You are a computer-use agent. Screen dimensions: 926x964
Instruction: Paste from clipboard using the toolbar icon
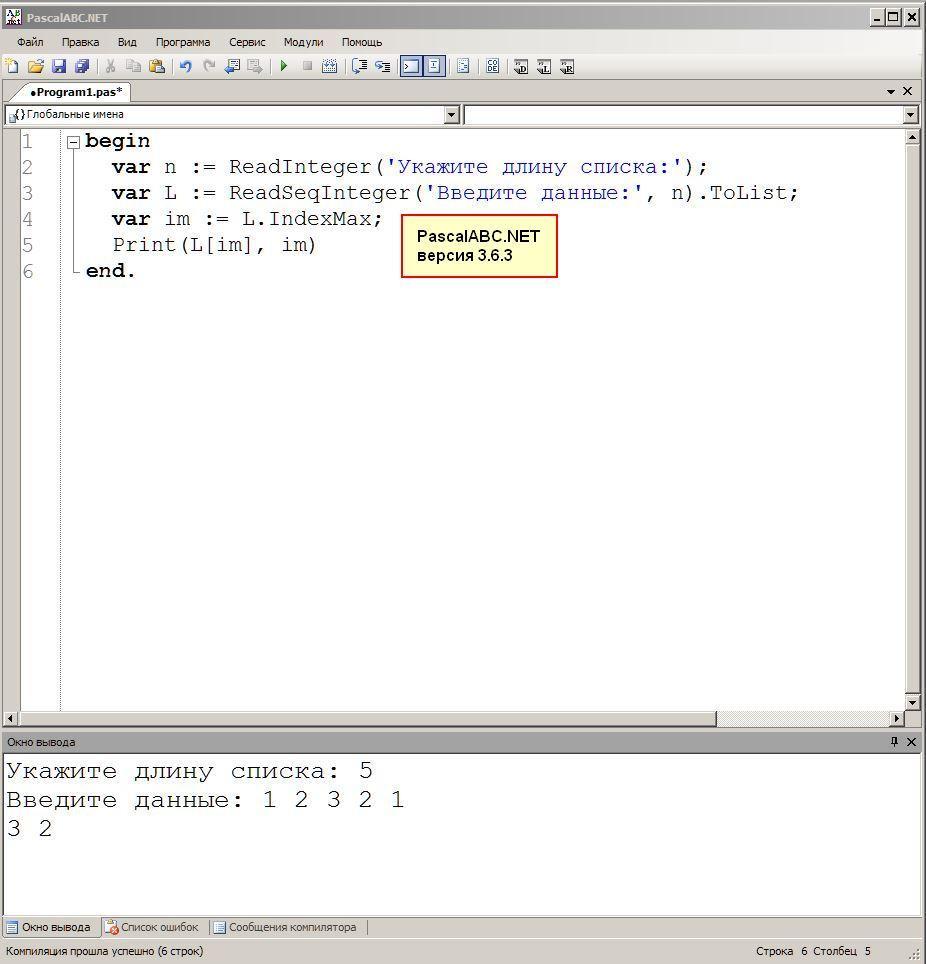click(x=157, y=66)
